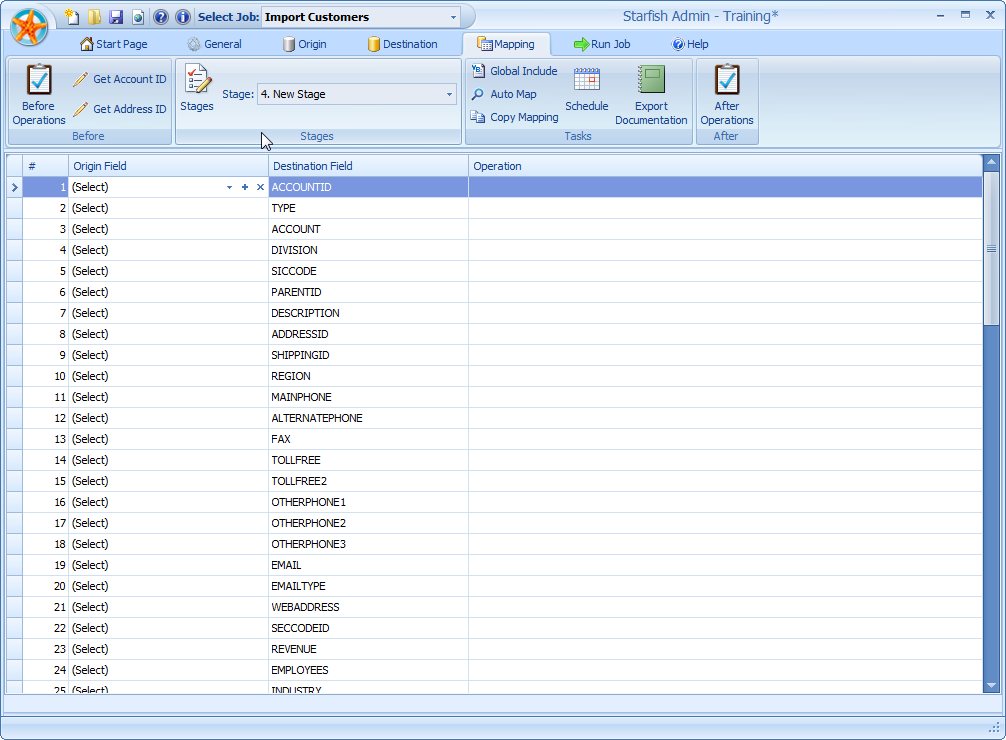The height and width of the screenshot is (740, 1006).
Task: Click the Help question mark icon
Action: (161, 16)
